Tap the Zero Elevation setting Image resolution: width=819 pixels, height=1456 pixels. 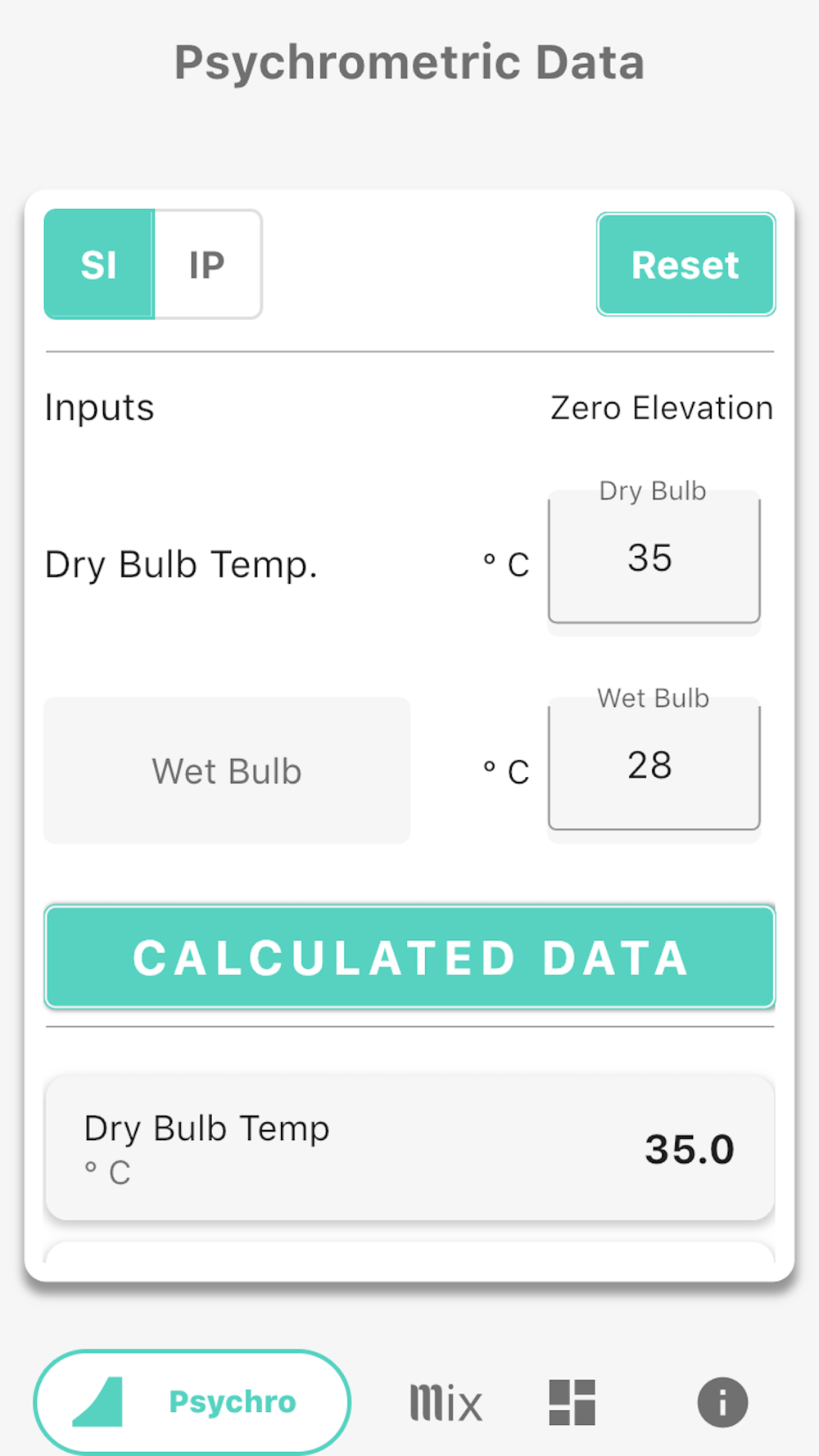point(661,408)
